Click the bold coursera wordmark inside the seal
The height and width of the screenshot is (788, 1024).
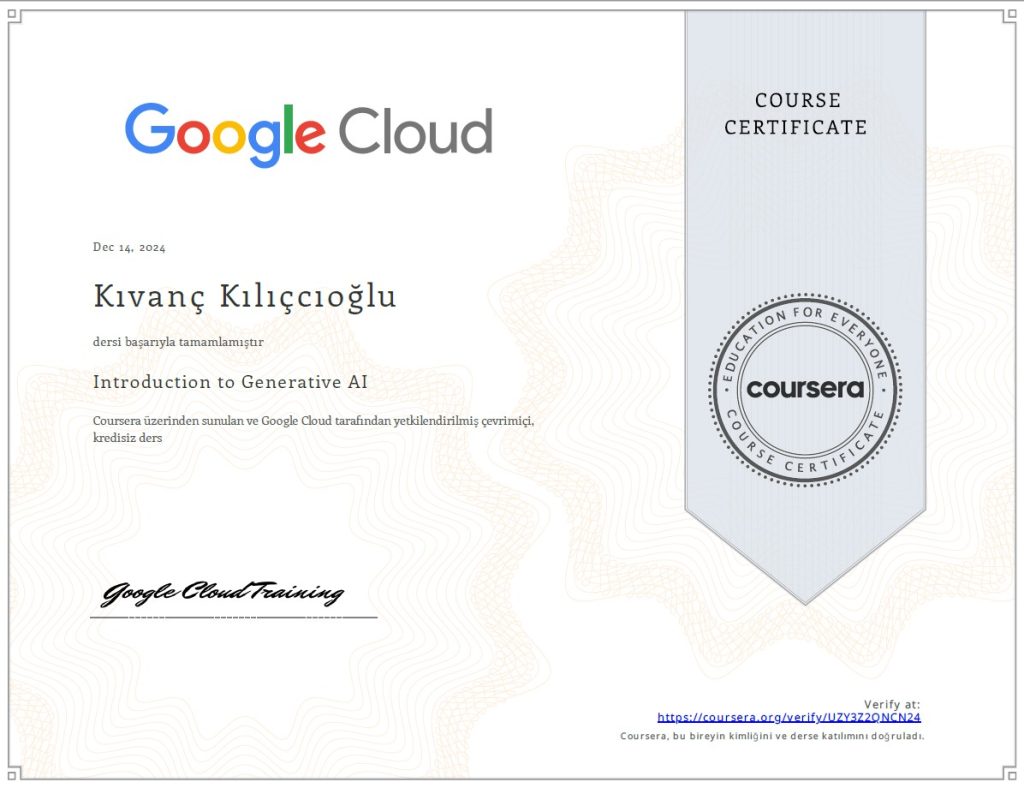click(x=805, y=389)
